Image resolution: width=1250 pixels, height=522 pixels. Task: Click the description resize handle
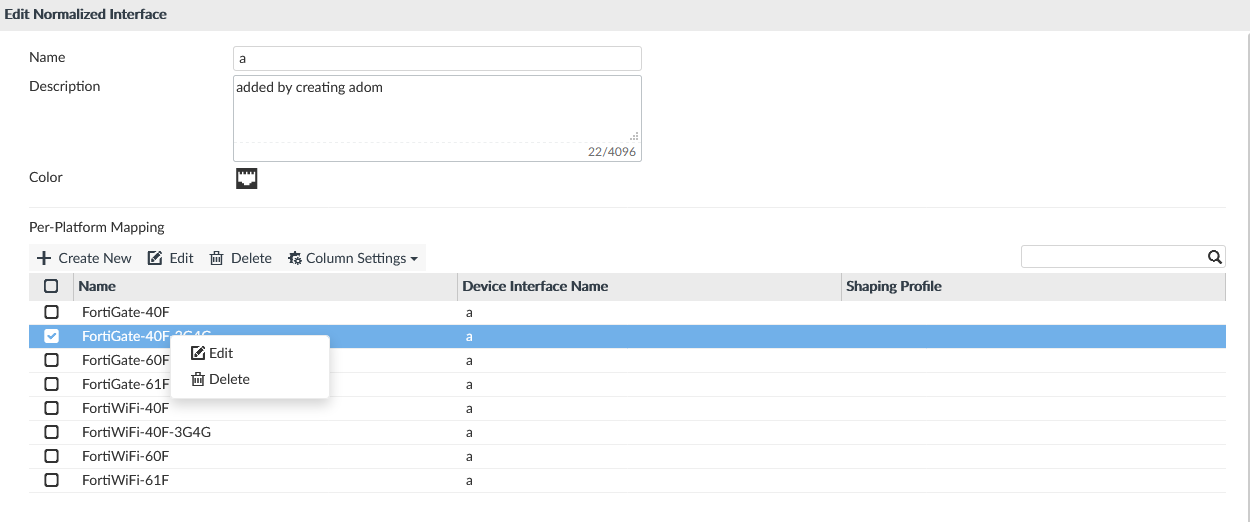click(x=635, y=135)
